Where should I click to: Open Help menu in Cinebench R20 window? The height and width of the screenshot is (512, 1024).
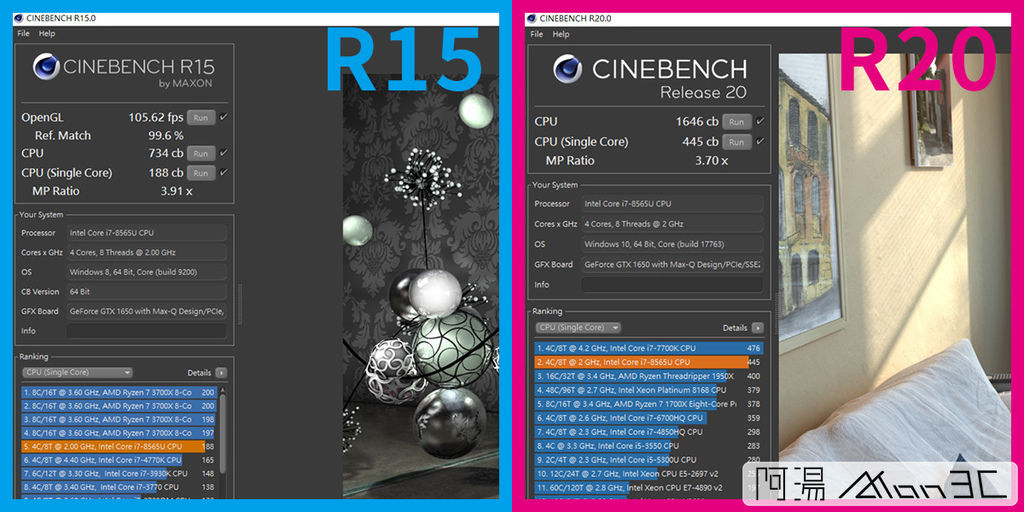(x=560, y=34)
